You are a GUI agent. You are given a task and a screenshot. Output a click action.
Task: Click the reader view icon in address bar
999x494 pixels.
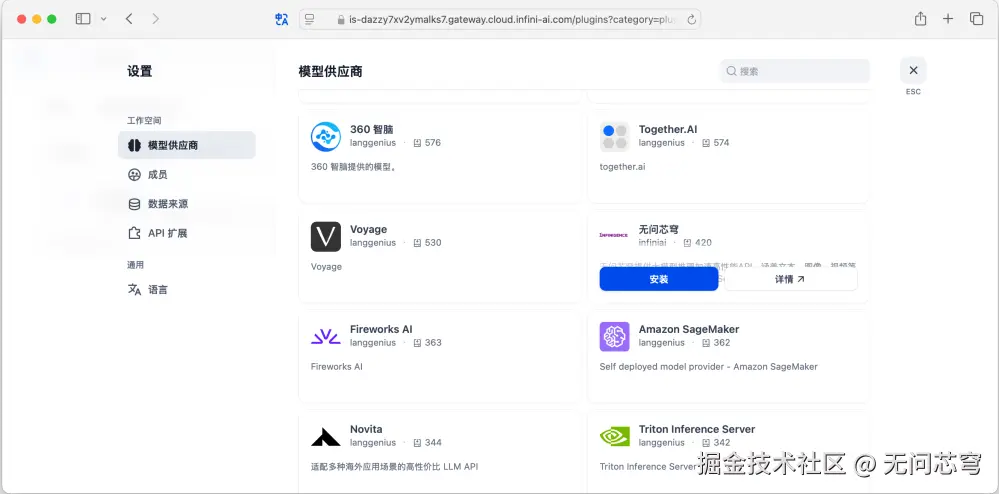pyautogui.click(x=310, y=20)
